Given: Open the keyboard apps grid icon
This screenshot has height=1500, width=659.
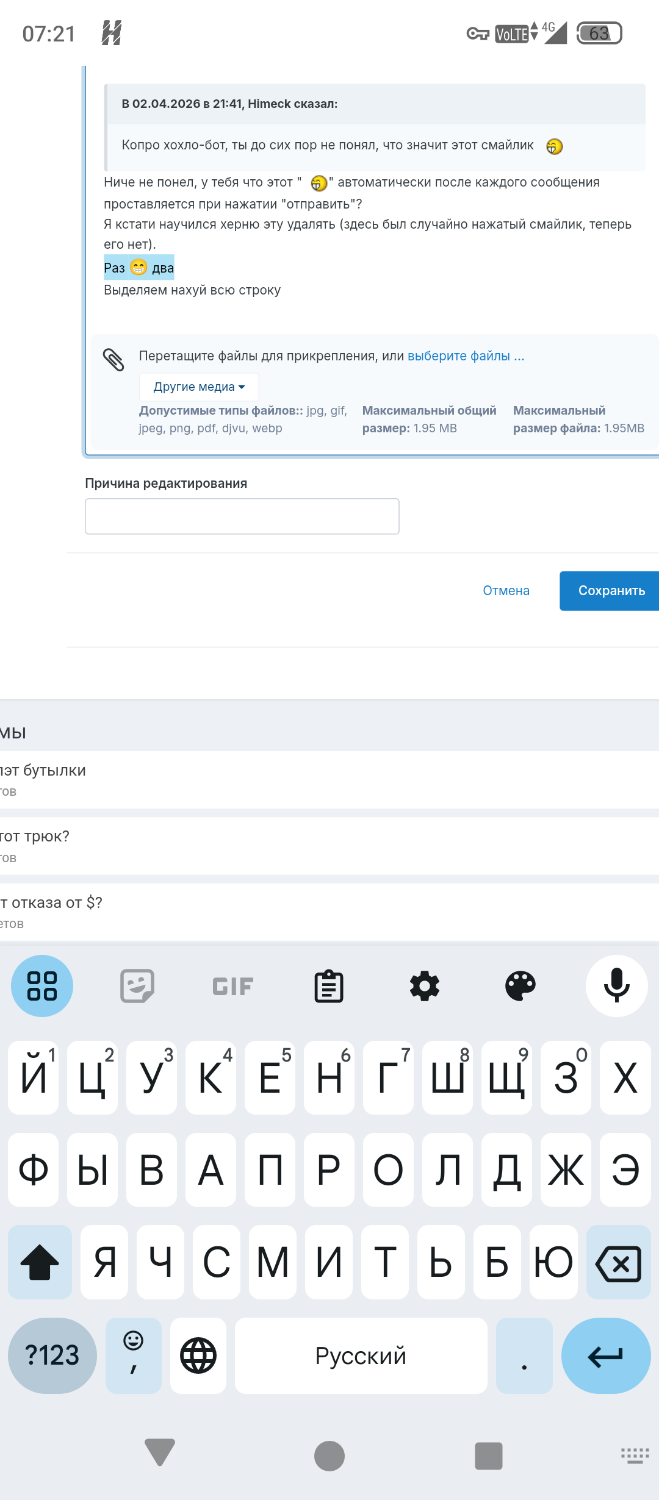Looking at the screenshot, I should (42, 986).
